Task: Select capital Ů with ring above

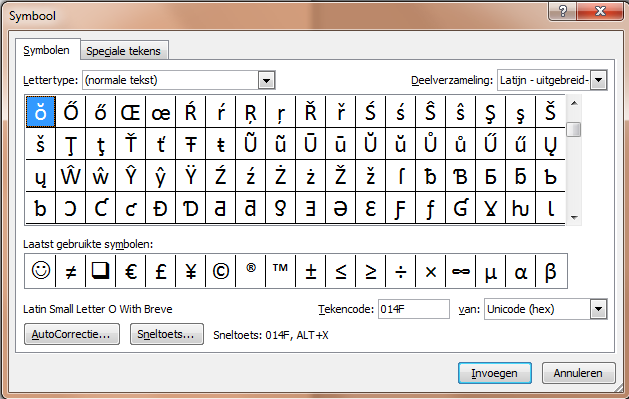Action: (x=430, y=144)
